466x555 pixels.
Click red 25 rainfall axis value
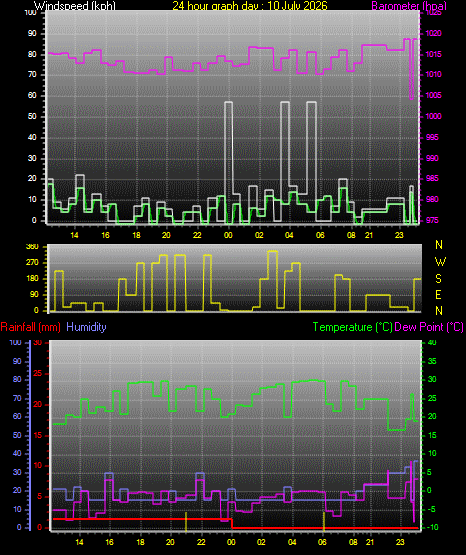37,373
